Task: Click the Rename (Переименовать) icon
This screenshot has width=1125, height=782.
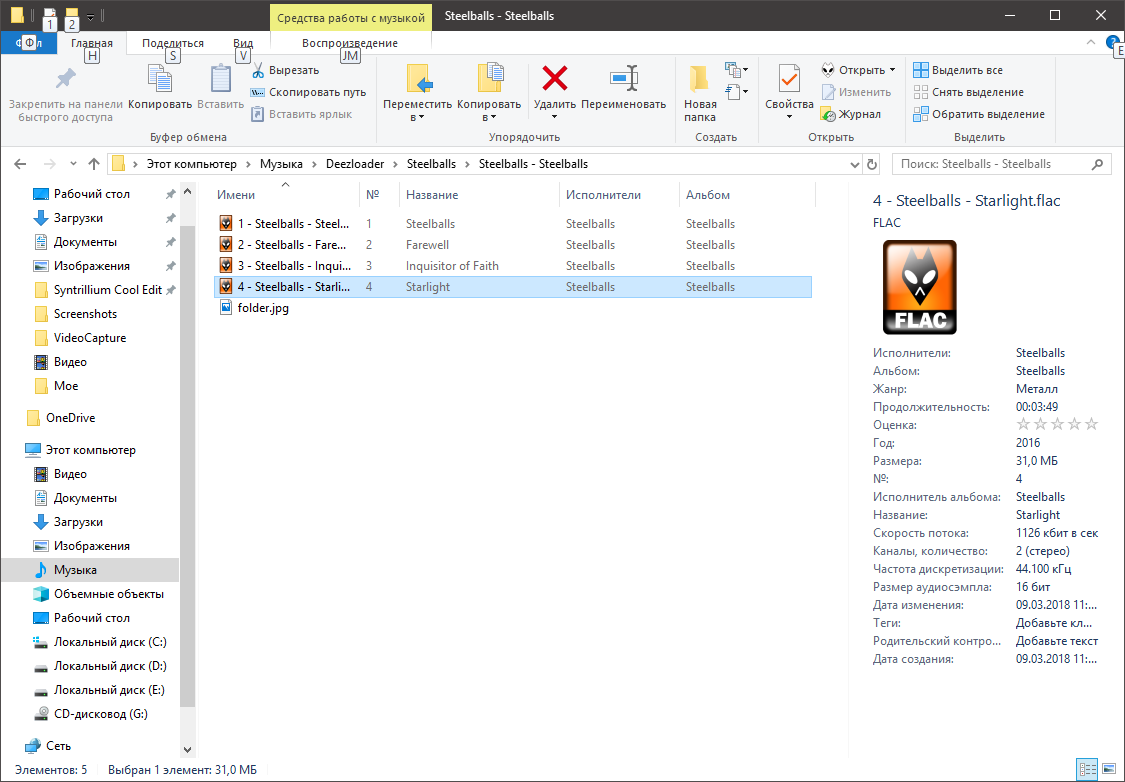Action: [623, 78]
